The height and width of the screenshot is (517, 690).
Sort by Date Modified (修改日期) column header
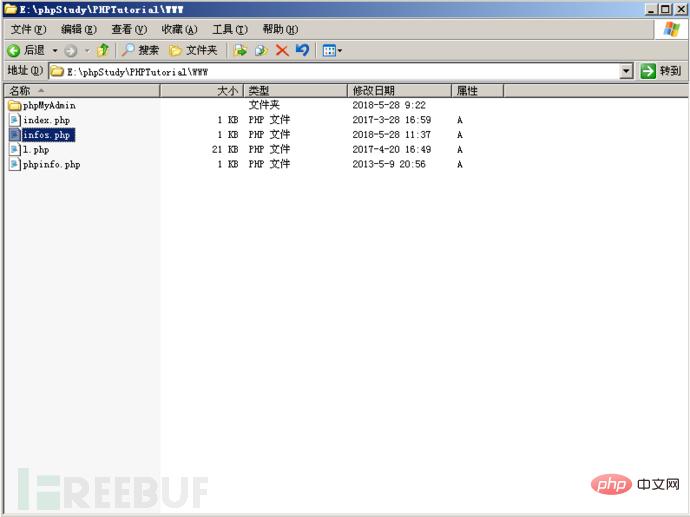[400, 91]
